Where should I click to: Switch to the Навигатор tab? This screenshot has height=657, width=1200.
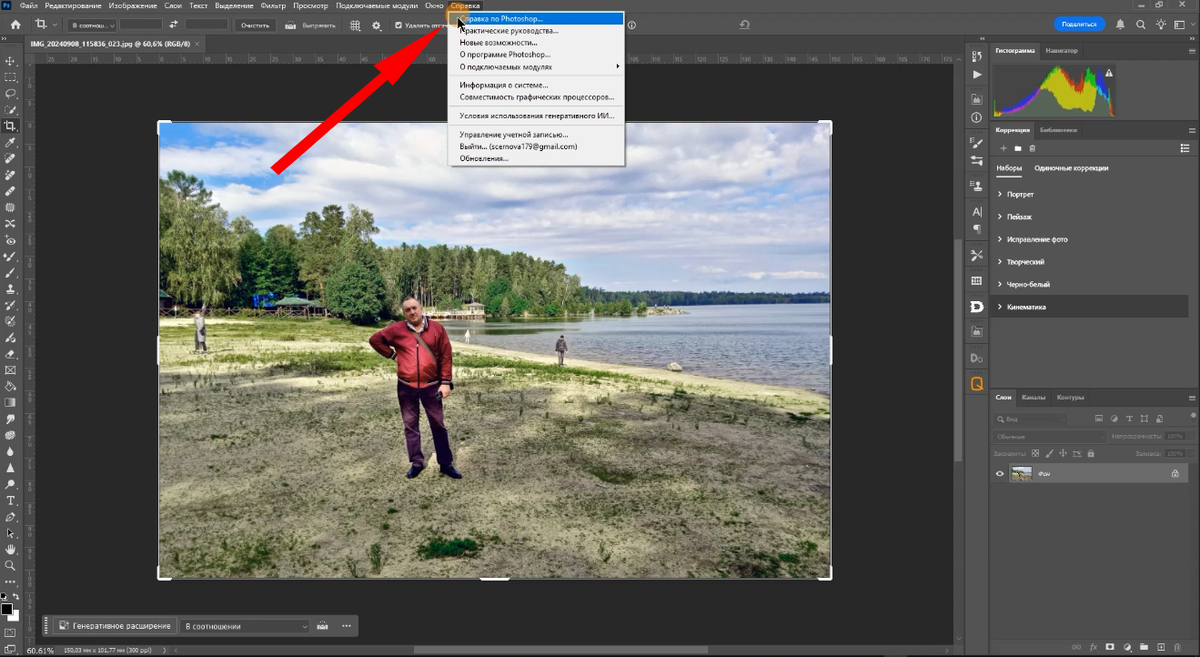point(1061,49)
